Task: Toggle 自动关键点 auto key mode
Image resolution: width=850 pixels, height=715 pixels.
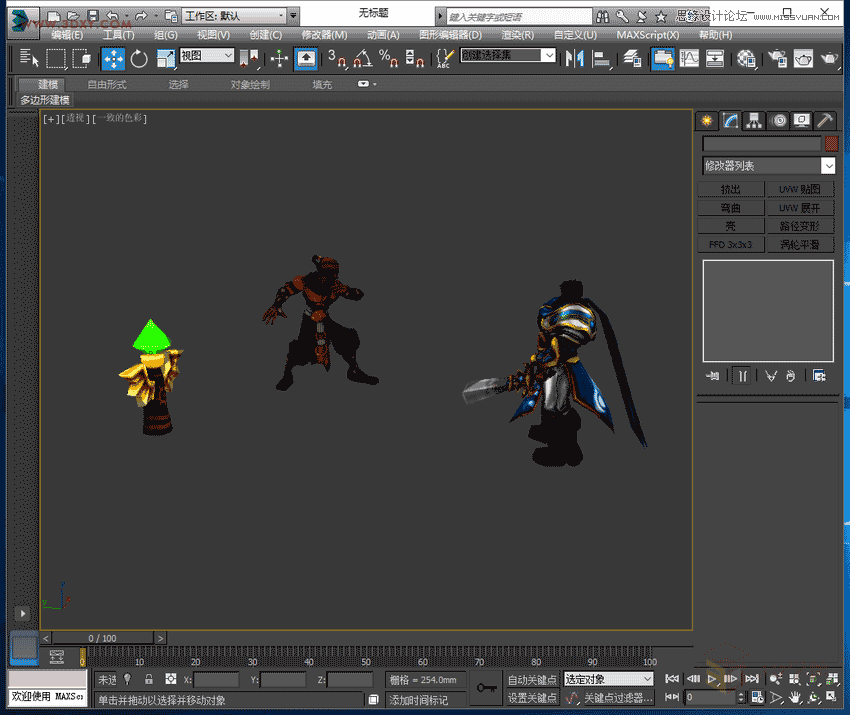Action: 532,679
